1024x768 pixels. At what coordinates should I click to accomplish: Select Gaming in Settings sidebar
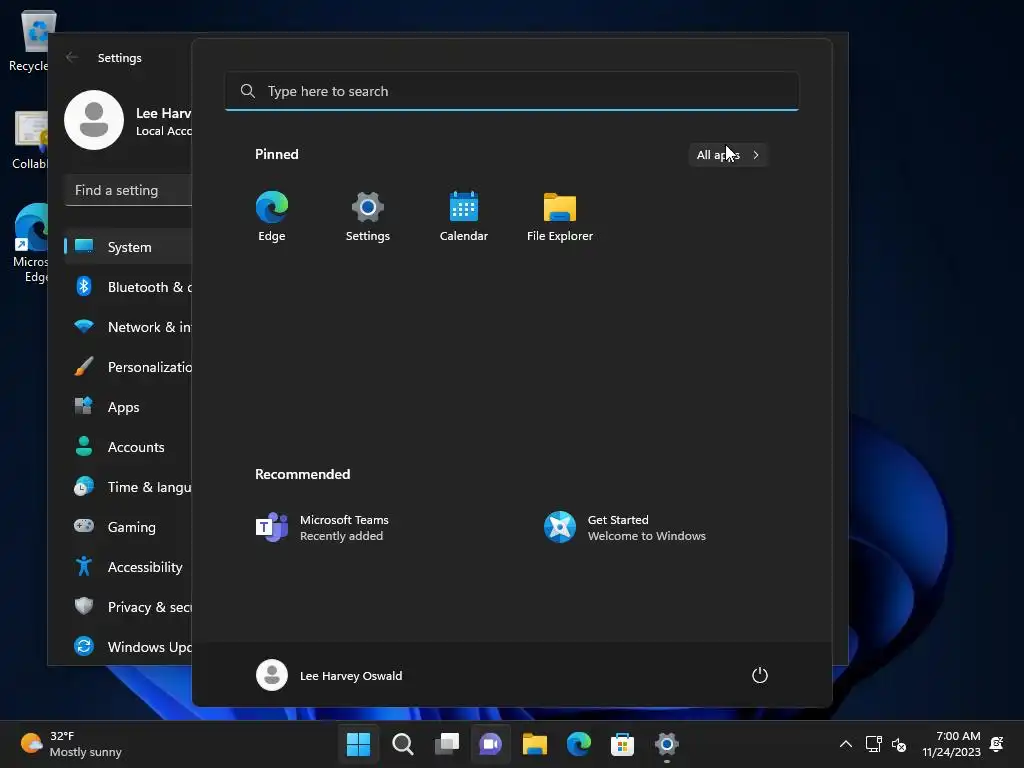(x=129, y=527)
